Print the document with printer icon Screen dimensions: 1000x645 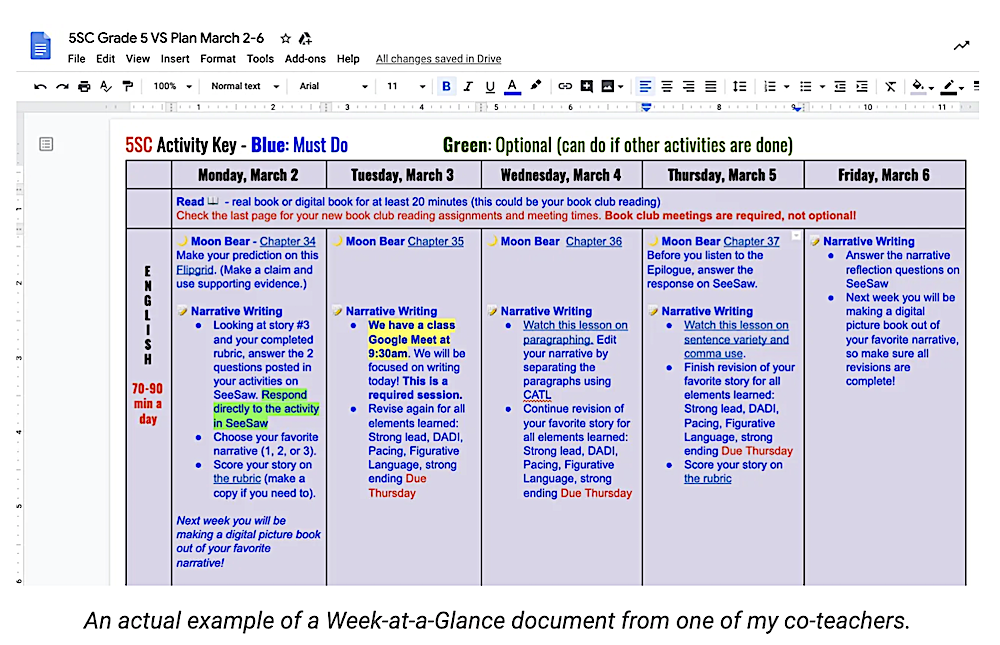pyautogui.click(x=84, y=86)
